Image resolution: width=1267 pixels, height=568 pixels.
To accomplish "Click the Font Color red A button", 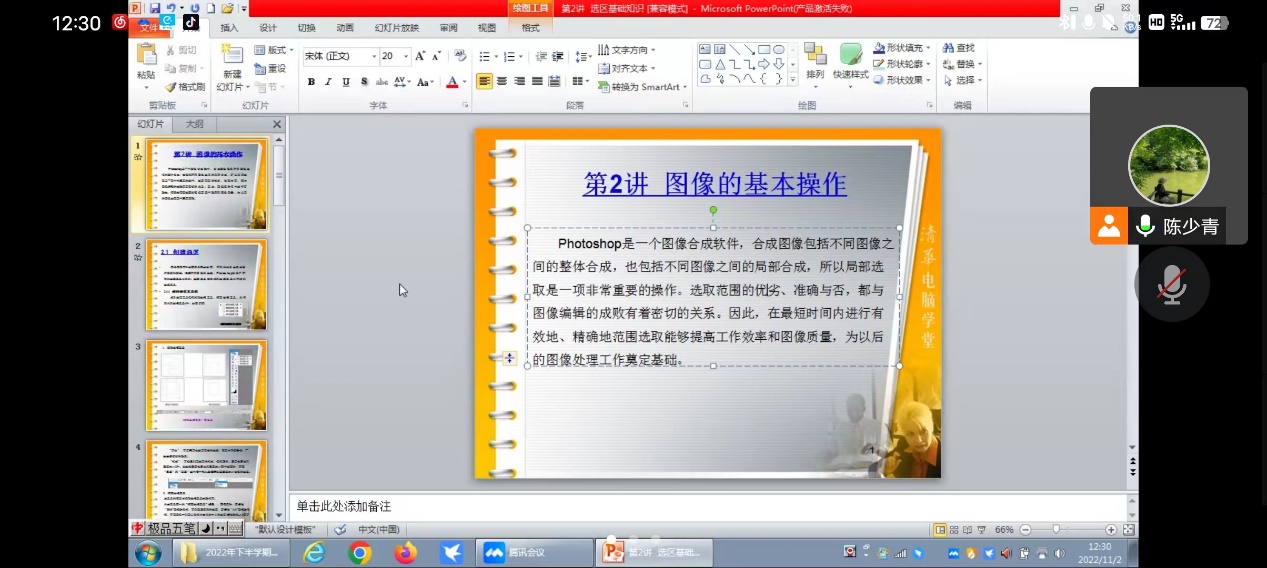I will tap(452, 82).
